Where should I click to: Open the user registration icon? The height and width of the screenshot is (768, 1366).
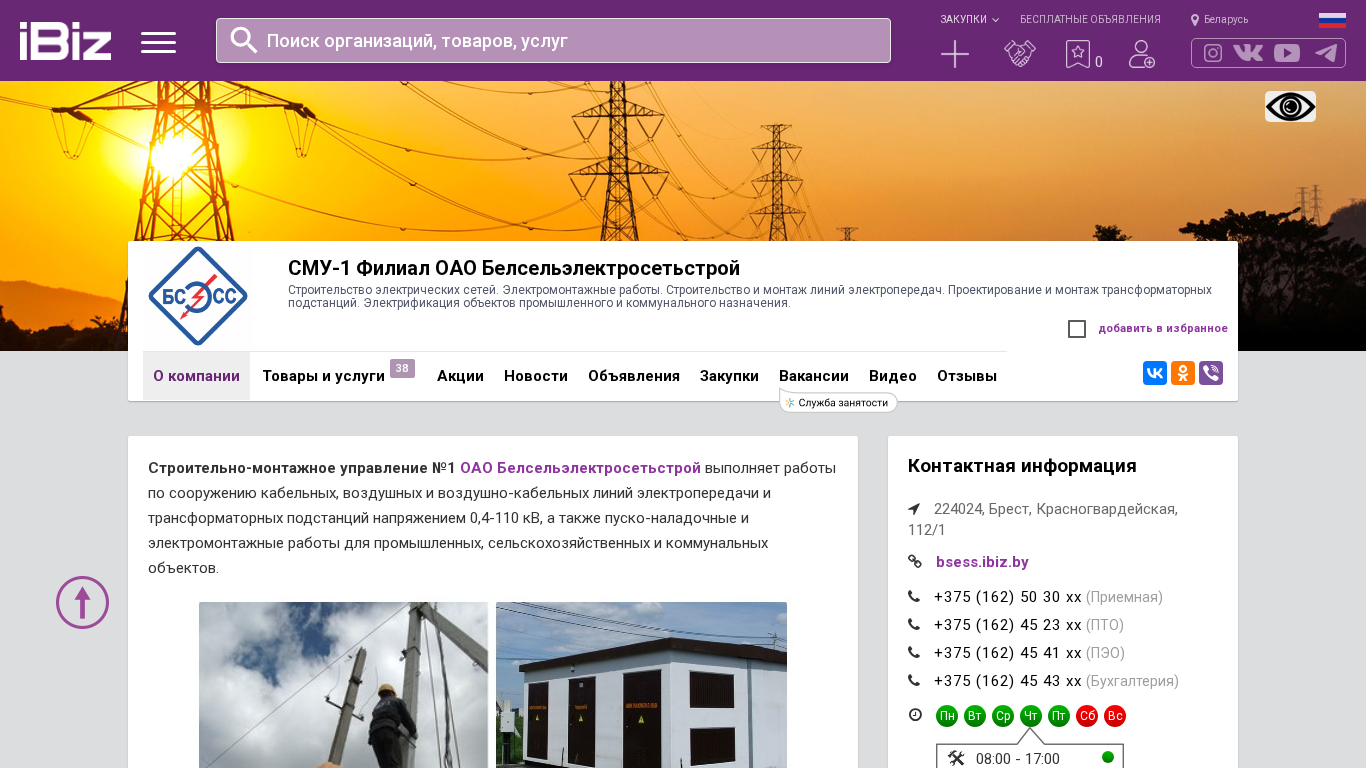[1142, 54]
